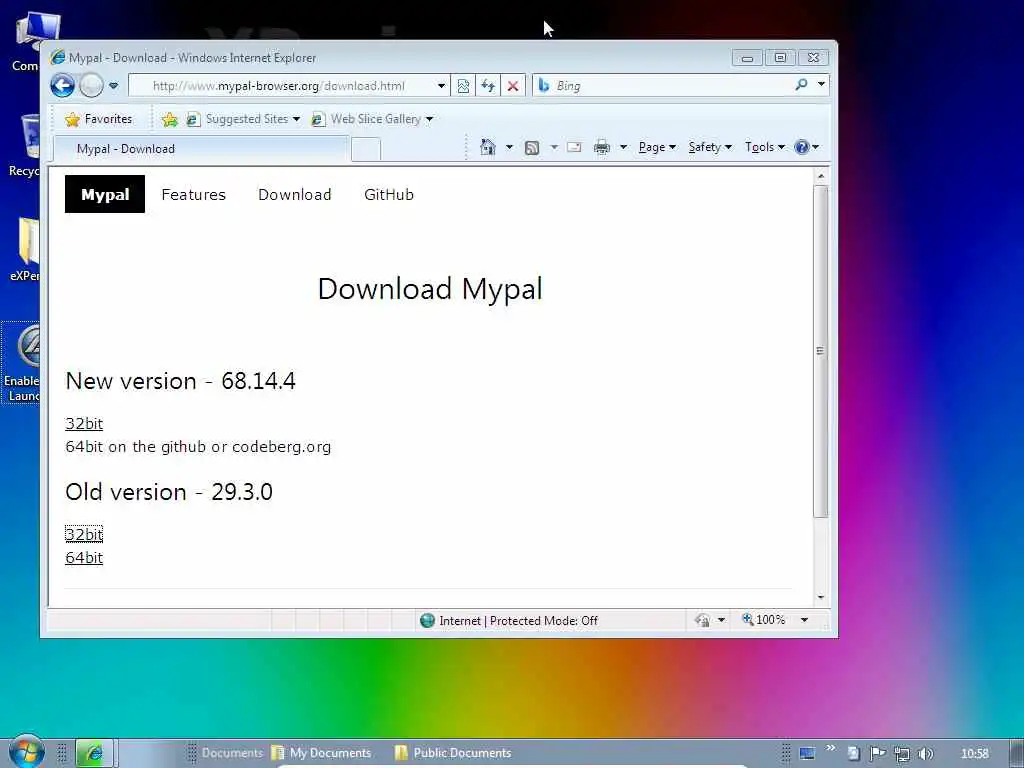Open the recent pages dropdown arrow
The height and width of the screenshot is (768, 1024).
114,86
